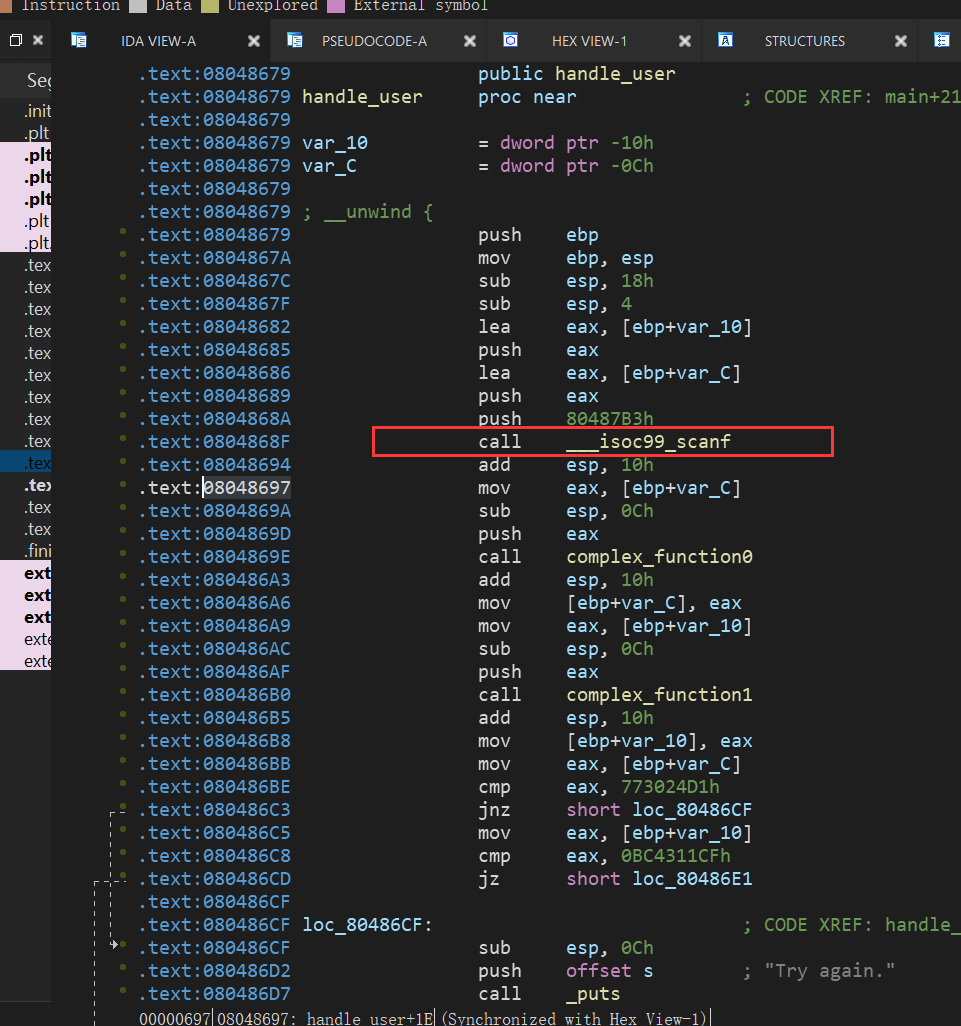The height and width of the screenshot is (1026, 961).
Task: Select the constant 0BC4311CFh in cmp
Action: [x=675, y=856]
